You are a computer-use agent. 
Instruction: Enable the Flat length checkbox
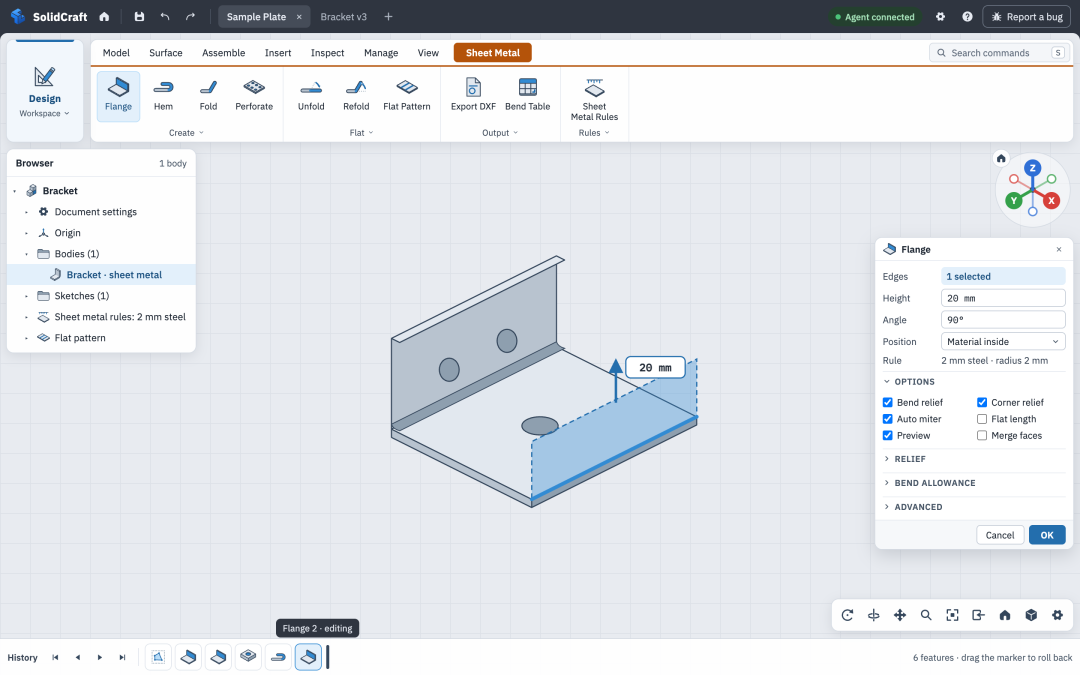click(982, 419)
